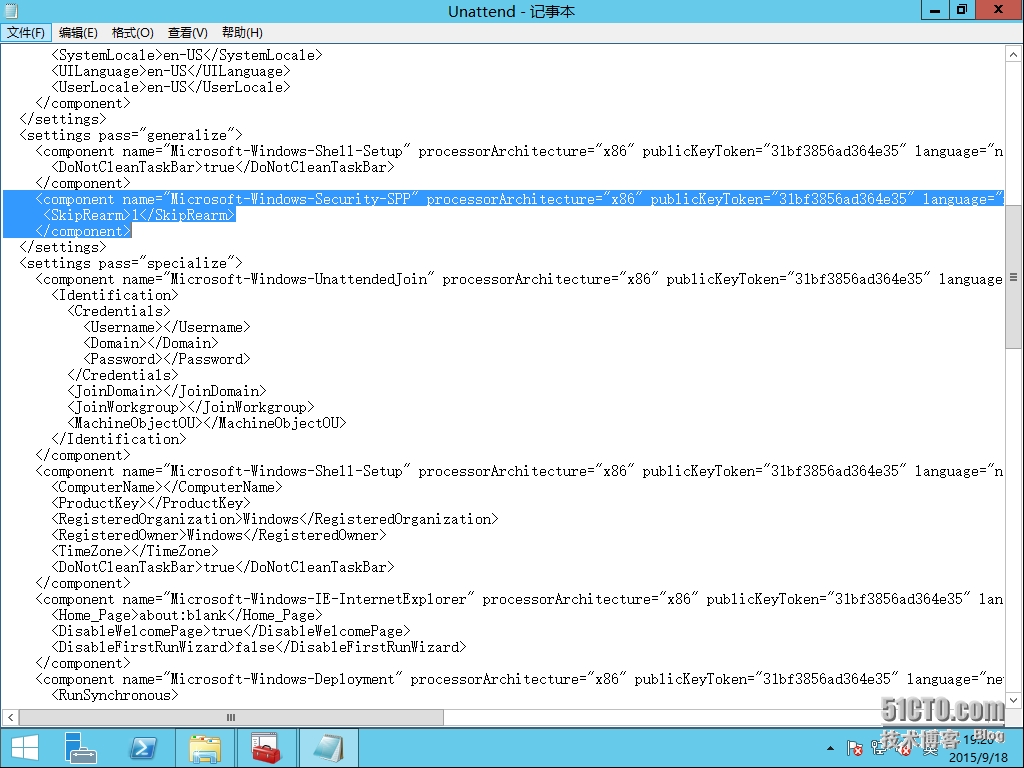Click the RegisteredOwner Windows line
The width and height of the screenshot is (1024, 768).
click(x=219, y=535)
